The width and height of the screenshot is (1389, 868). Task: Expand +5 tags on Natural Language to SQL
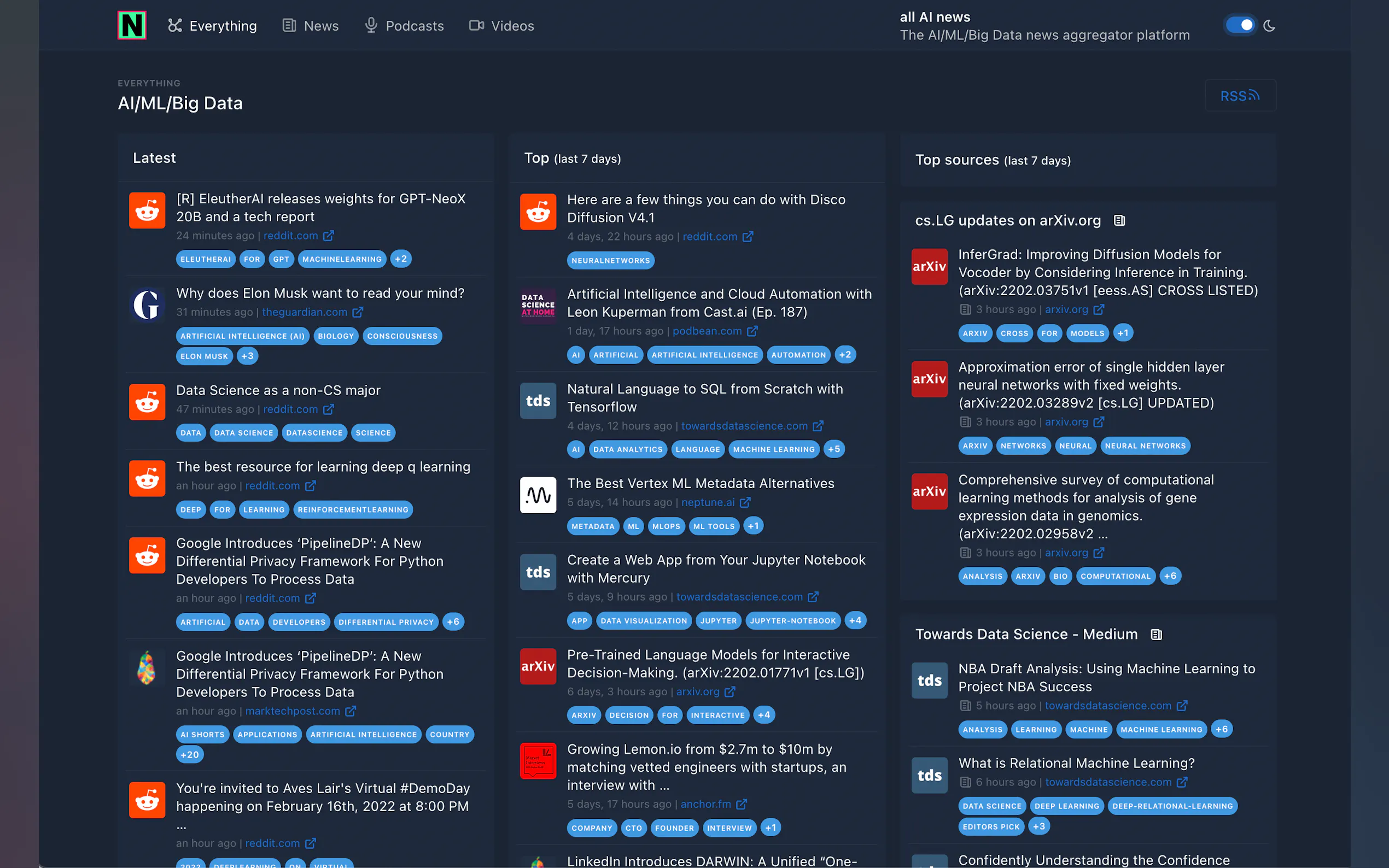click(x=834, y=449)
